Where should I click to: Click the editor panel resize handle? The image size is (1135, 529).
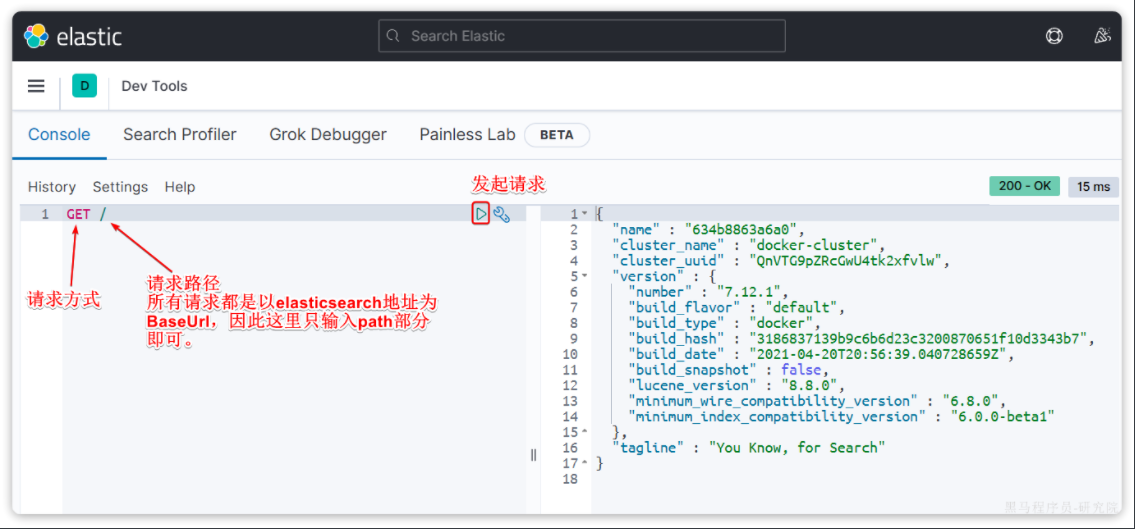click(533, 454)
